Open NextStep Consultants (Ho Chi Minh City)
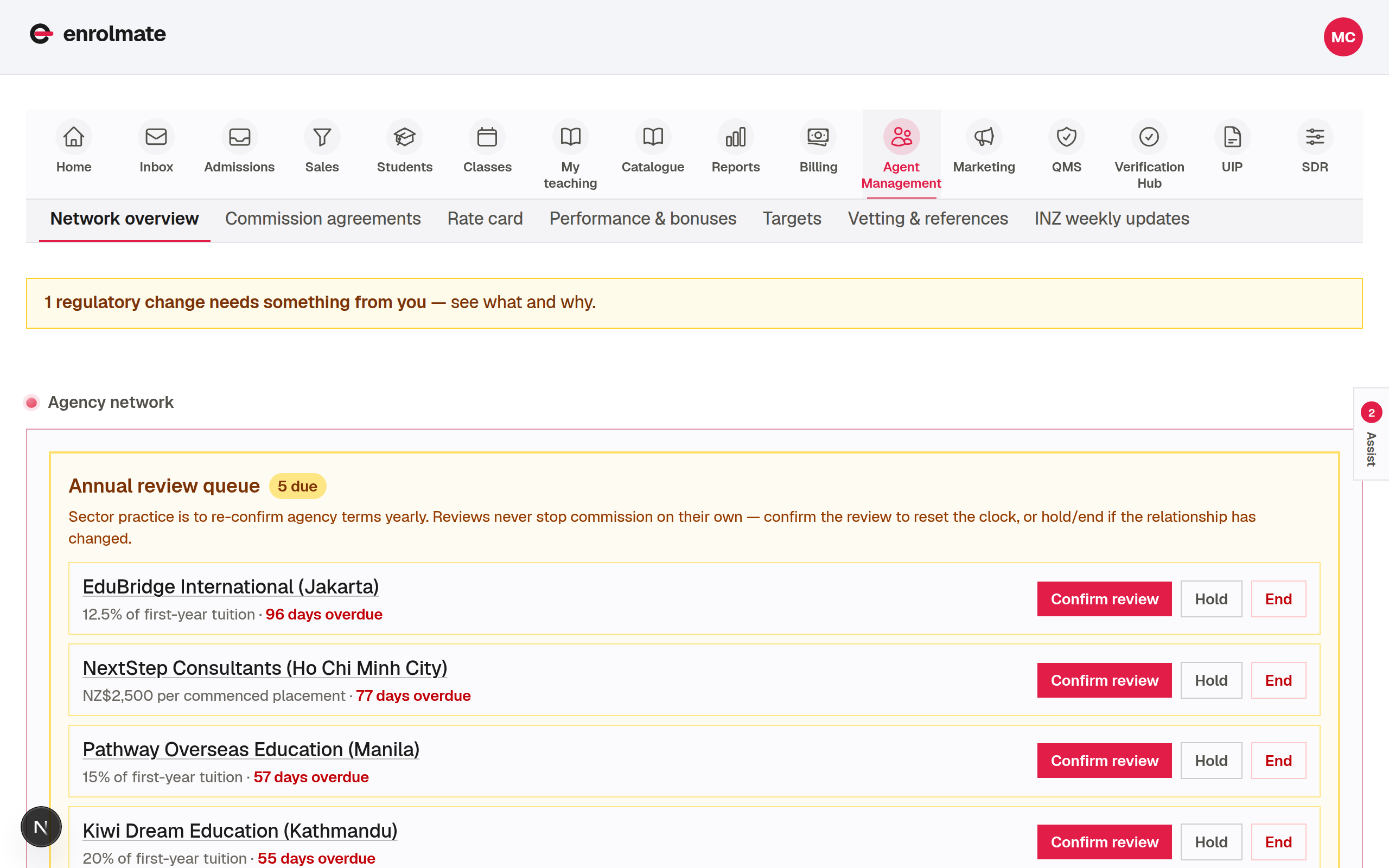1389x868 pixels. point(265,668)
